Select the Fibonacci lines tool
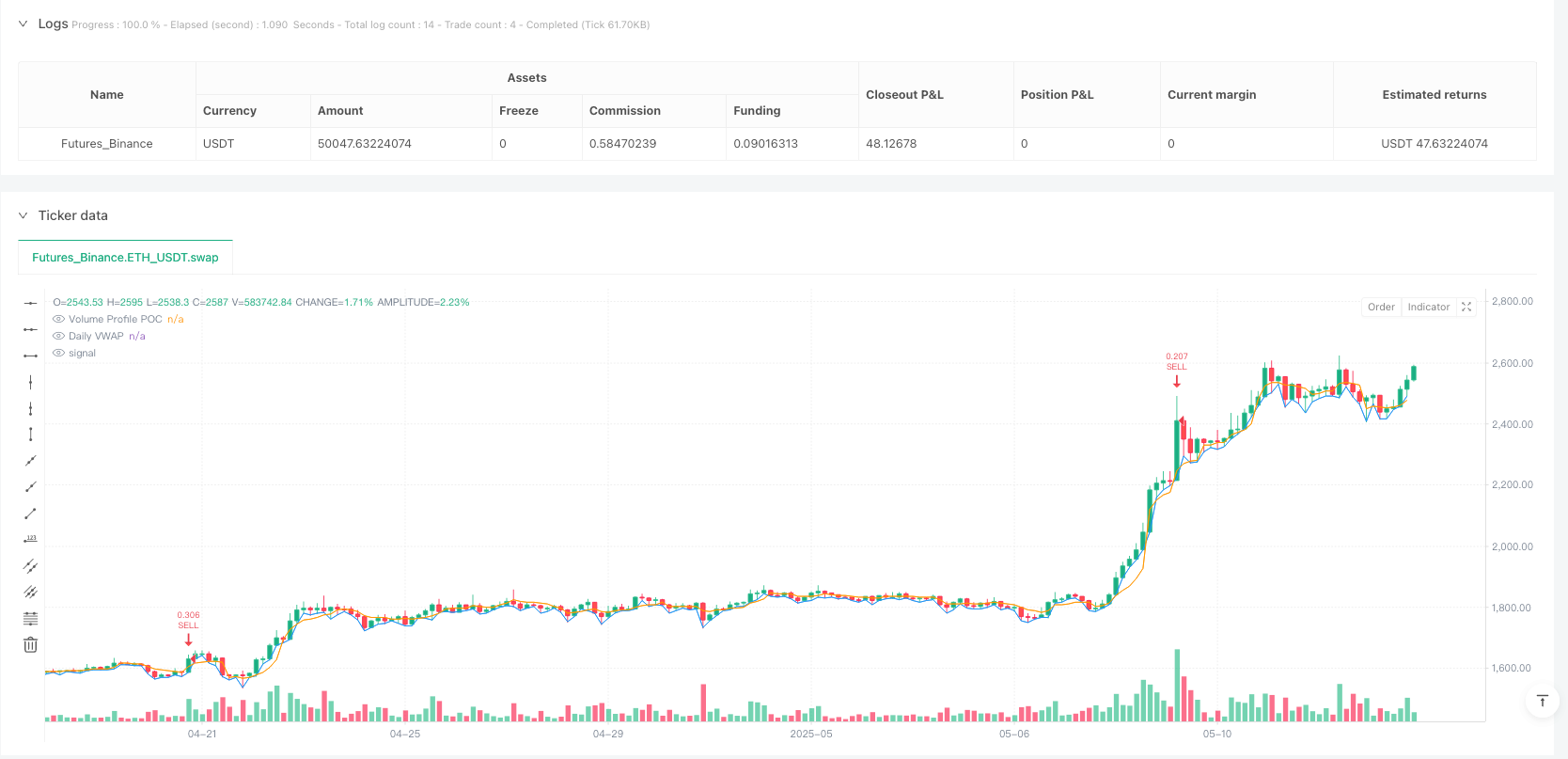 pyautogui.click(x=30, y=619)
